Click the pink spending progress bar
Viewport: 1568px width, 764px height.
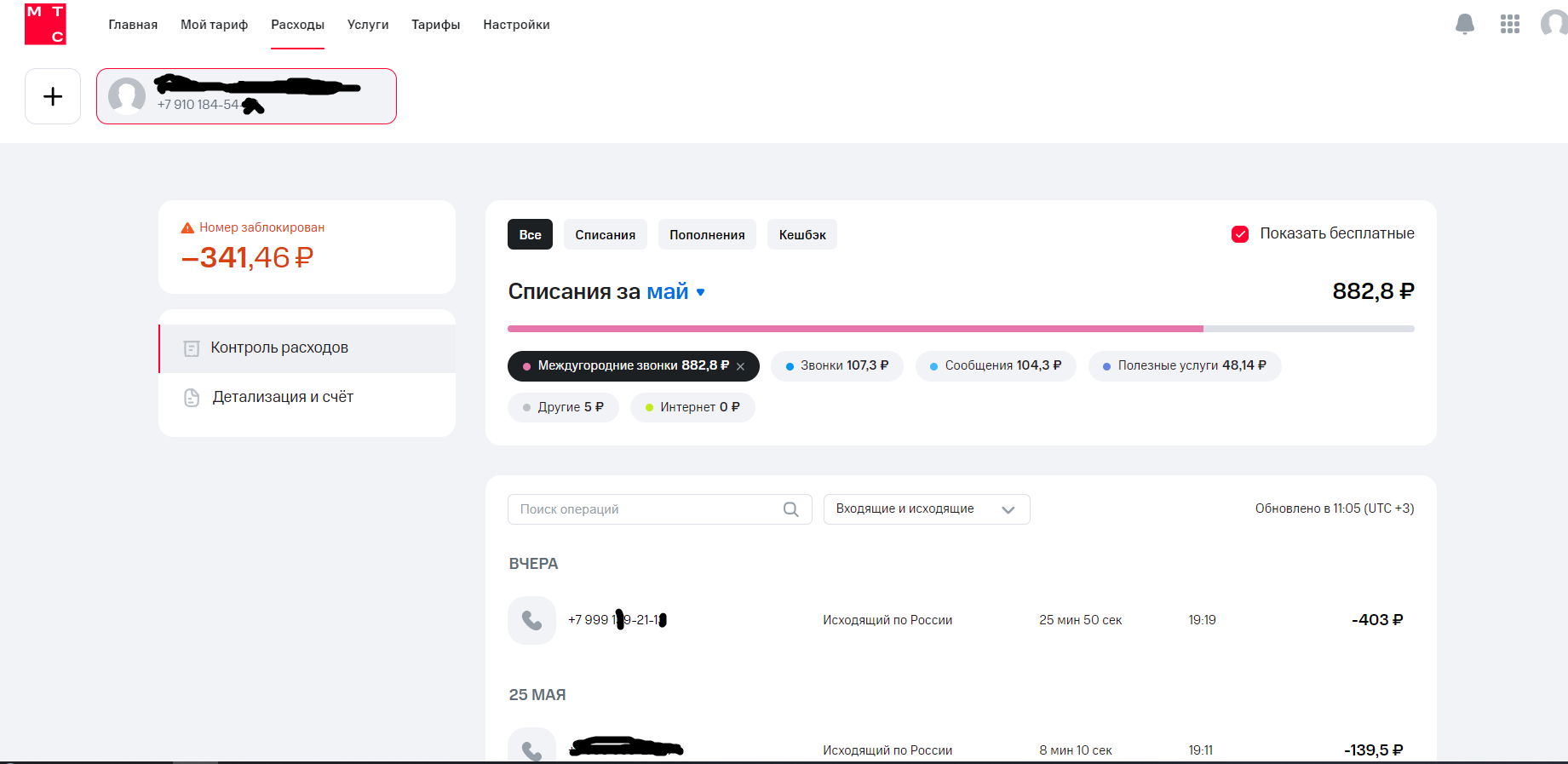[x=855, y=328]
